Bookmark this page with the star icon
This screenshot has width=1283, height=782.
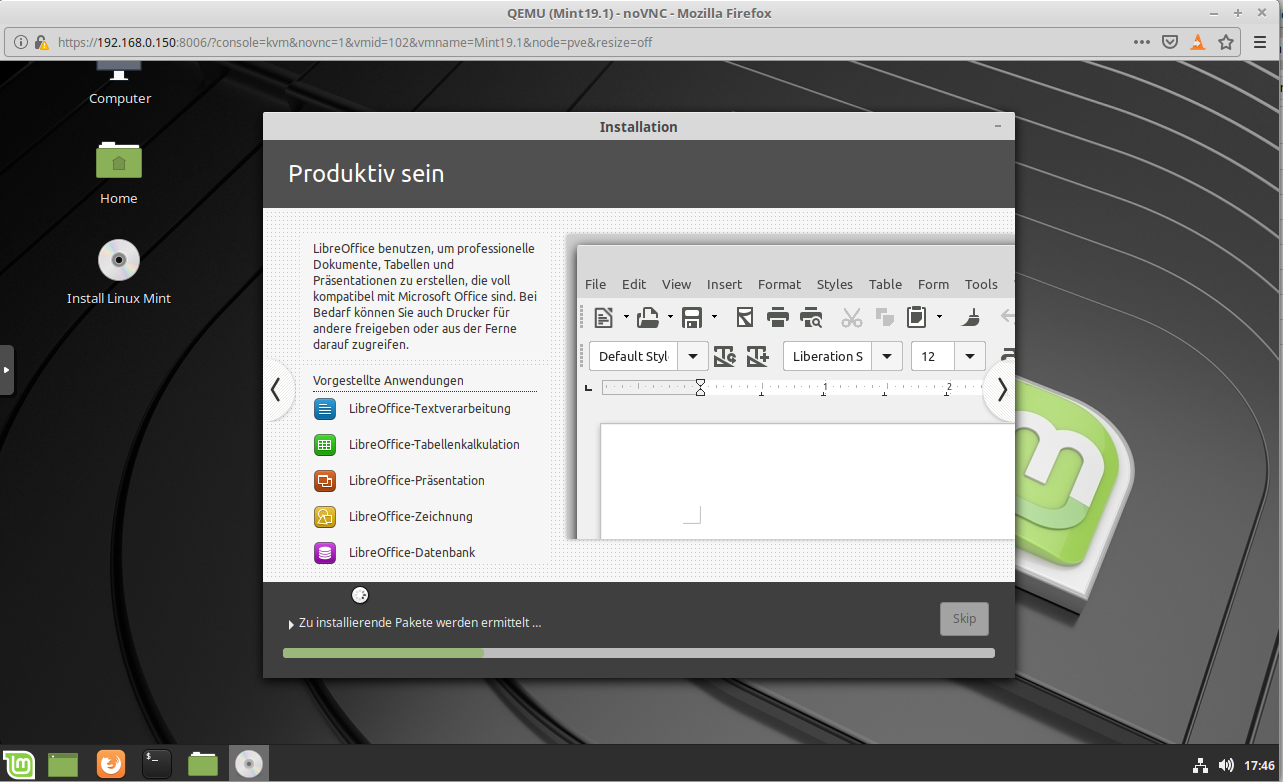pos(1226,43)
